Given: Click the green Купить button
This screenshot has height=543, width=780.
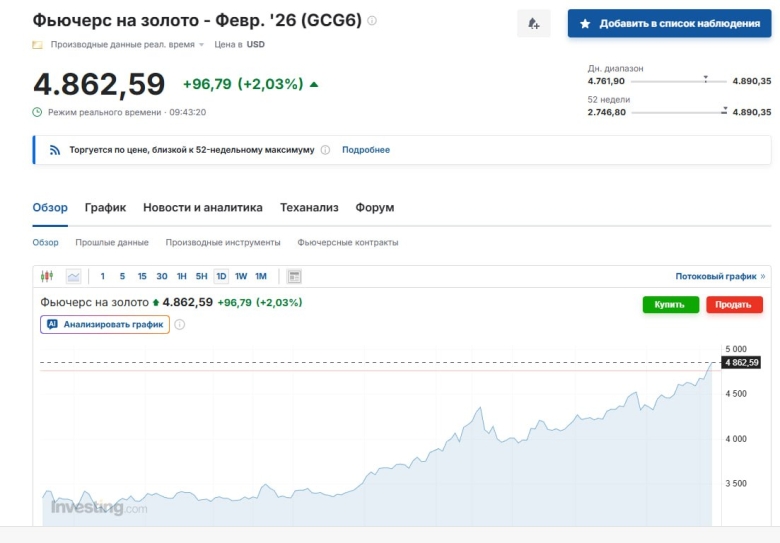Looking at the screenshot, I should coord(670,304).
